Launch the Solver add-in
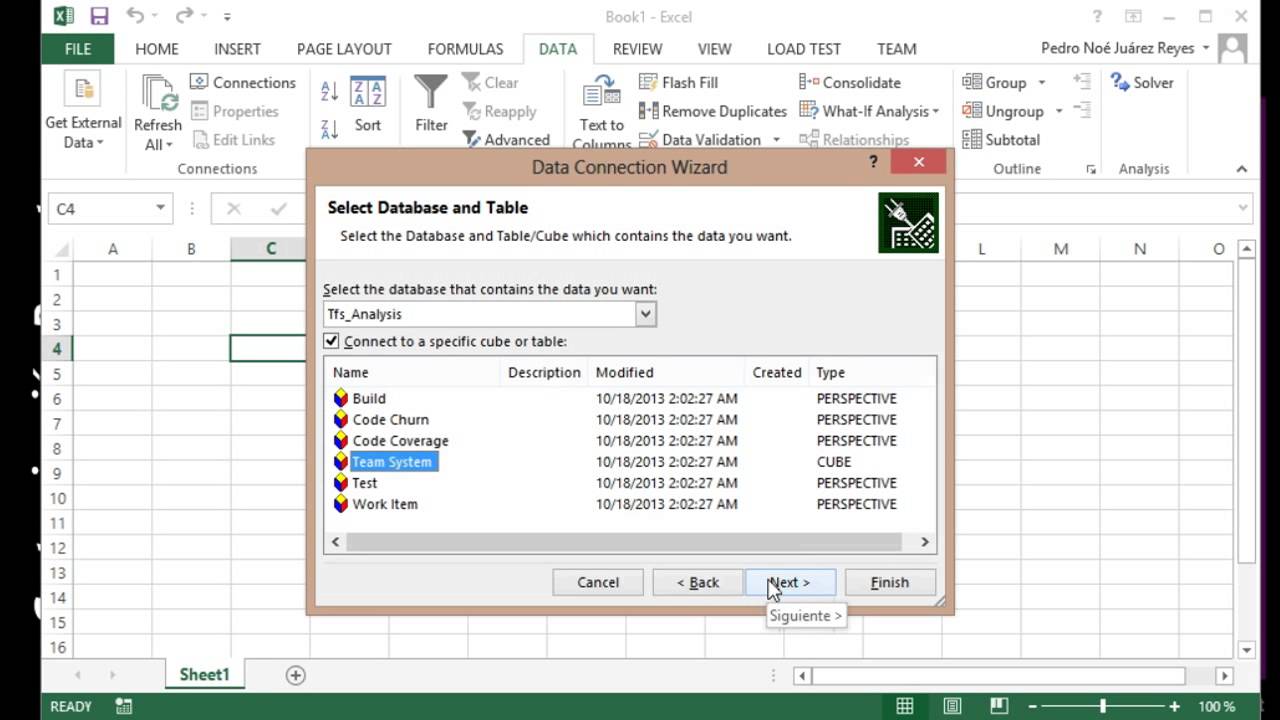1280x720 pixels. (1141, 82)
